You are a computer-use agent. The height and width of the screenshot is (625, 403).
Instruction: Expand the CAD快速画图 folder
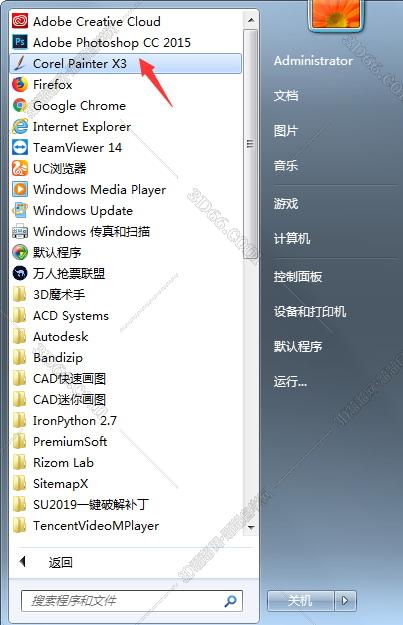pos(59,379)
